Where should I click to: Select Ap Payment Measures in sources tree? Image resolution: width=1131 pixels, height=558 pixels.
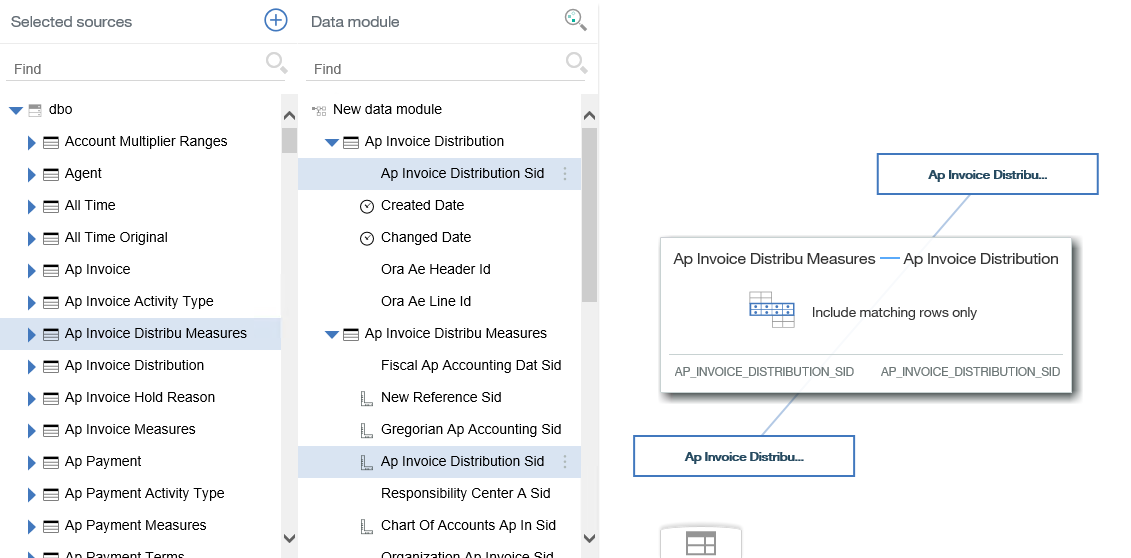pyautogui.click(x=136, y=525)
